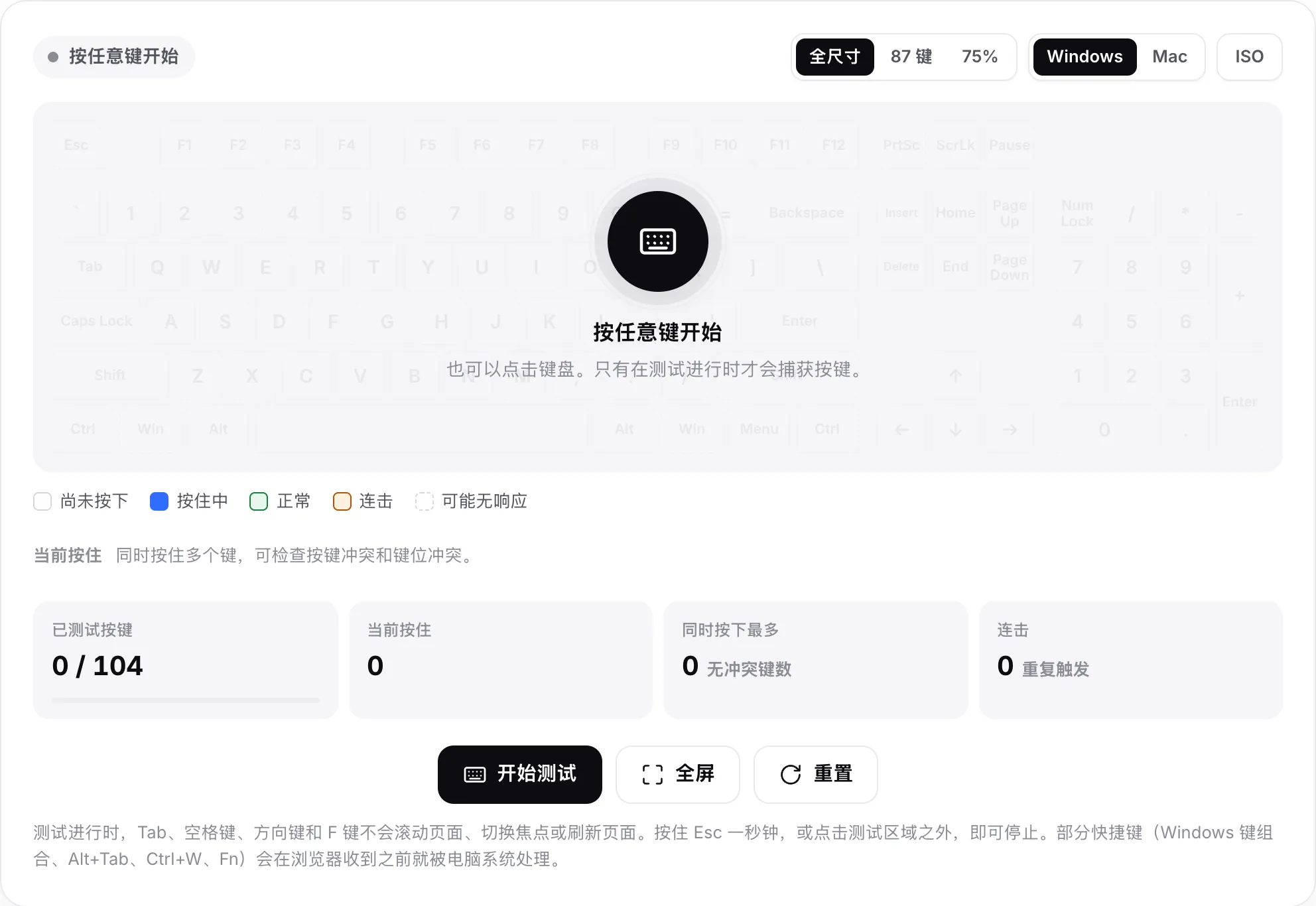Click the bold 按任意键开始 overlay heading
The width and height of the screenshot is (1316, 906).
click(657, 332)
